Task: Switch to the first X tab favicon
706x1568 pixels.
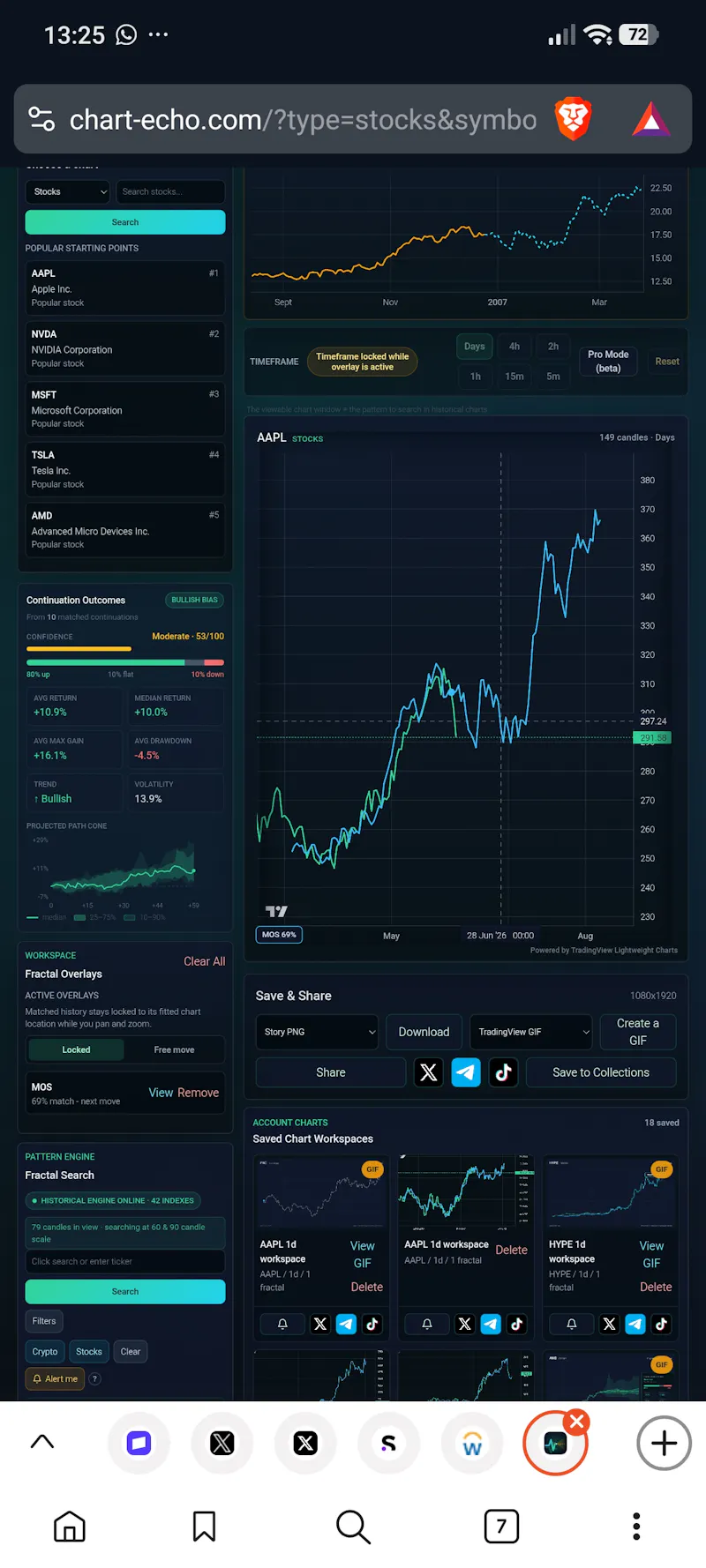Action: [x=222, y=1444]
